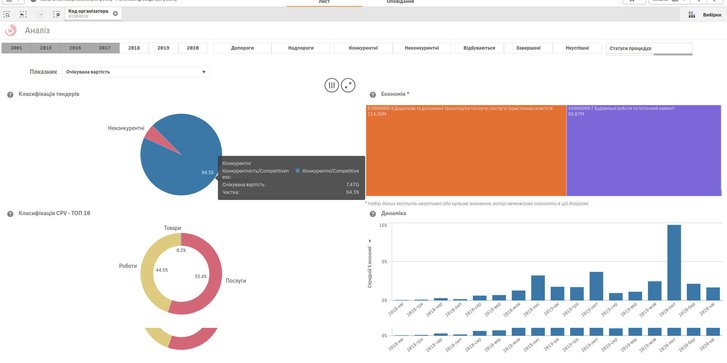727x363 pixels.
Task: Remove the Код організатора selection filter
Action: (x=115, y=13)
